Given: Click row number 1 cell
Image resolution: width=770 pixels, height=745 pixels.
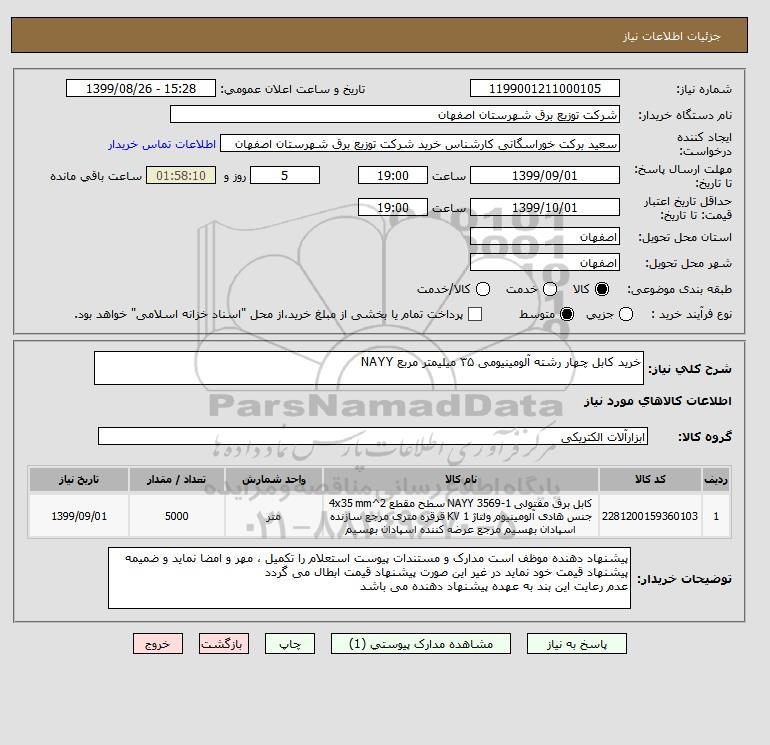Looking at the screenshot, I should (x=716, y=516).
